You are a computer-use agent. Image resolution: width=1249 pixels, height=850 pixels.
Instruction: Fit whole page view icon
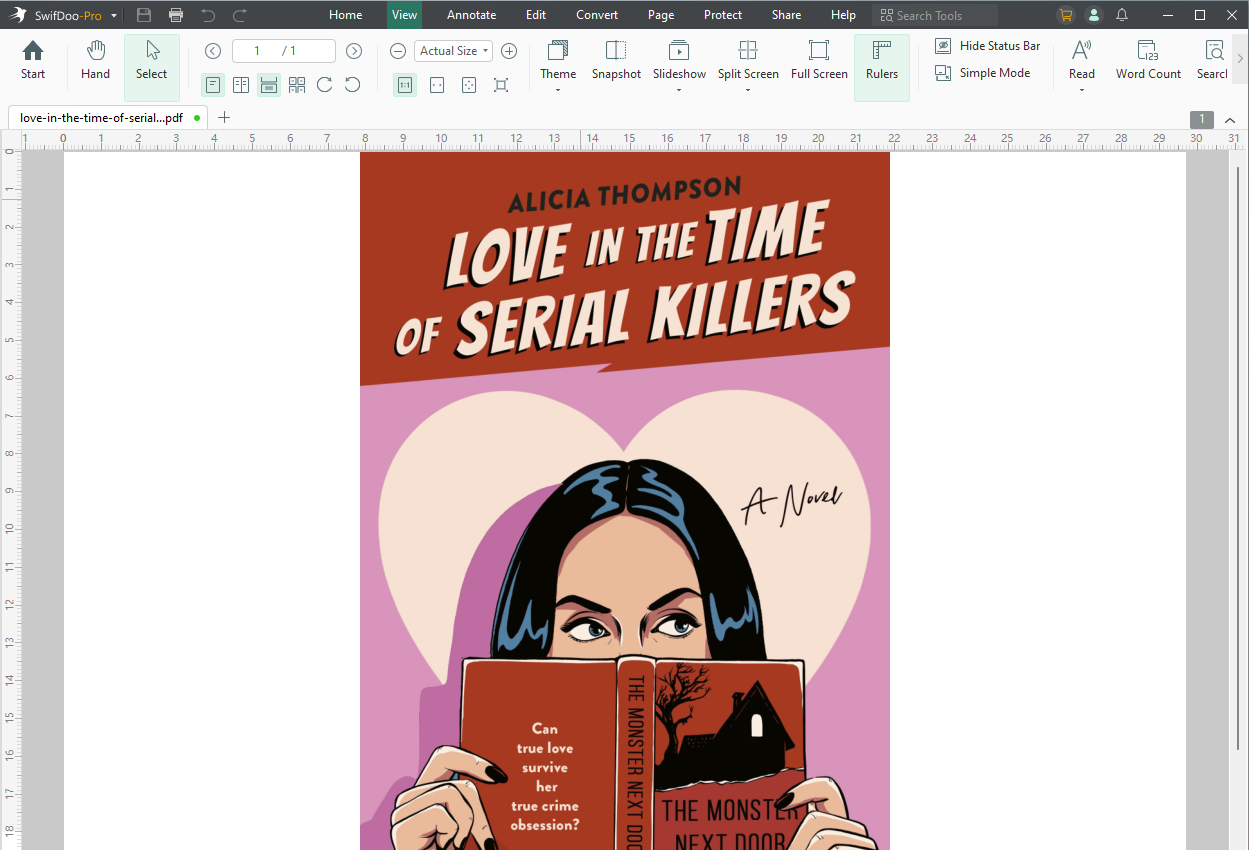point(469,85)
